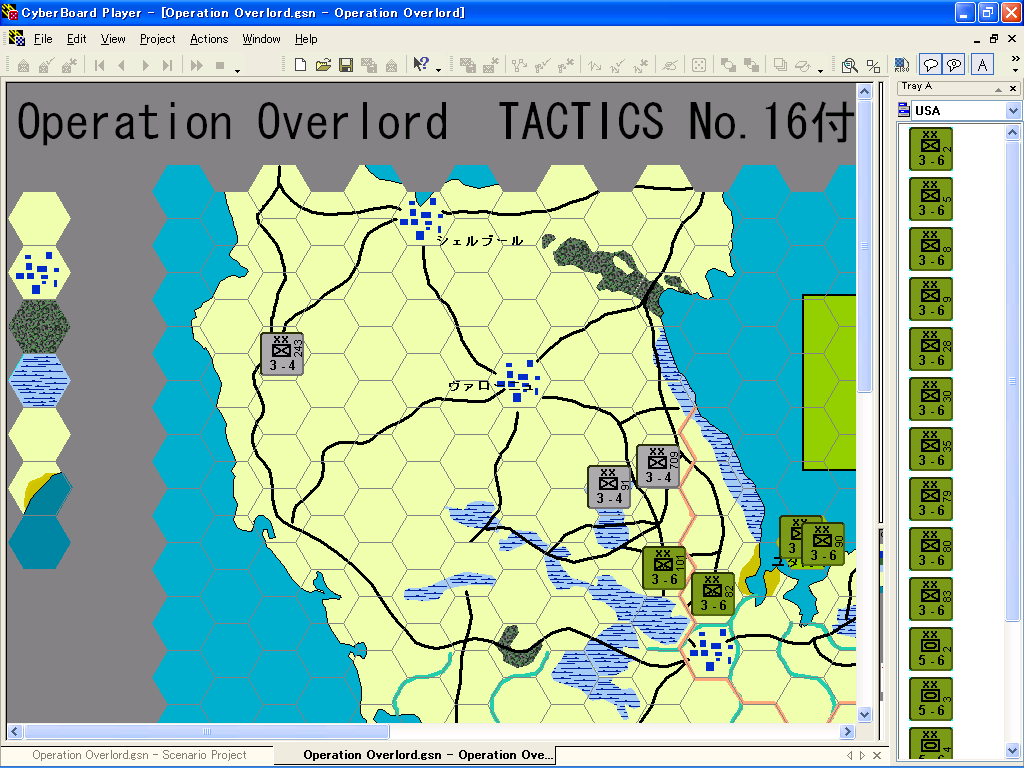The image size is (1024, 768).
Task: Stop the move playback
Action: pos(220,65)
